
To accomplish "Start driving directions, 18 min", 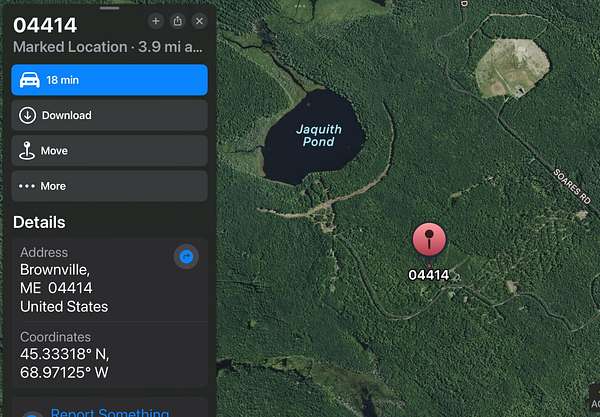I will pyautogui.click(x=109, y=80).
